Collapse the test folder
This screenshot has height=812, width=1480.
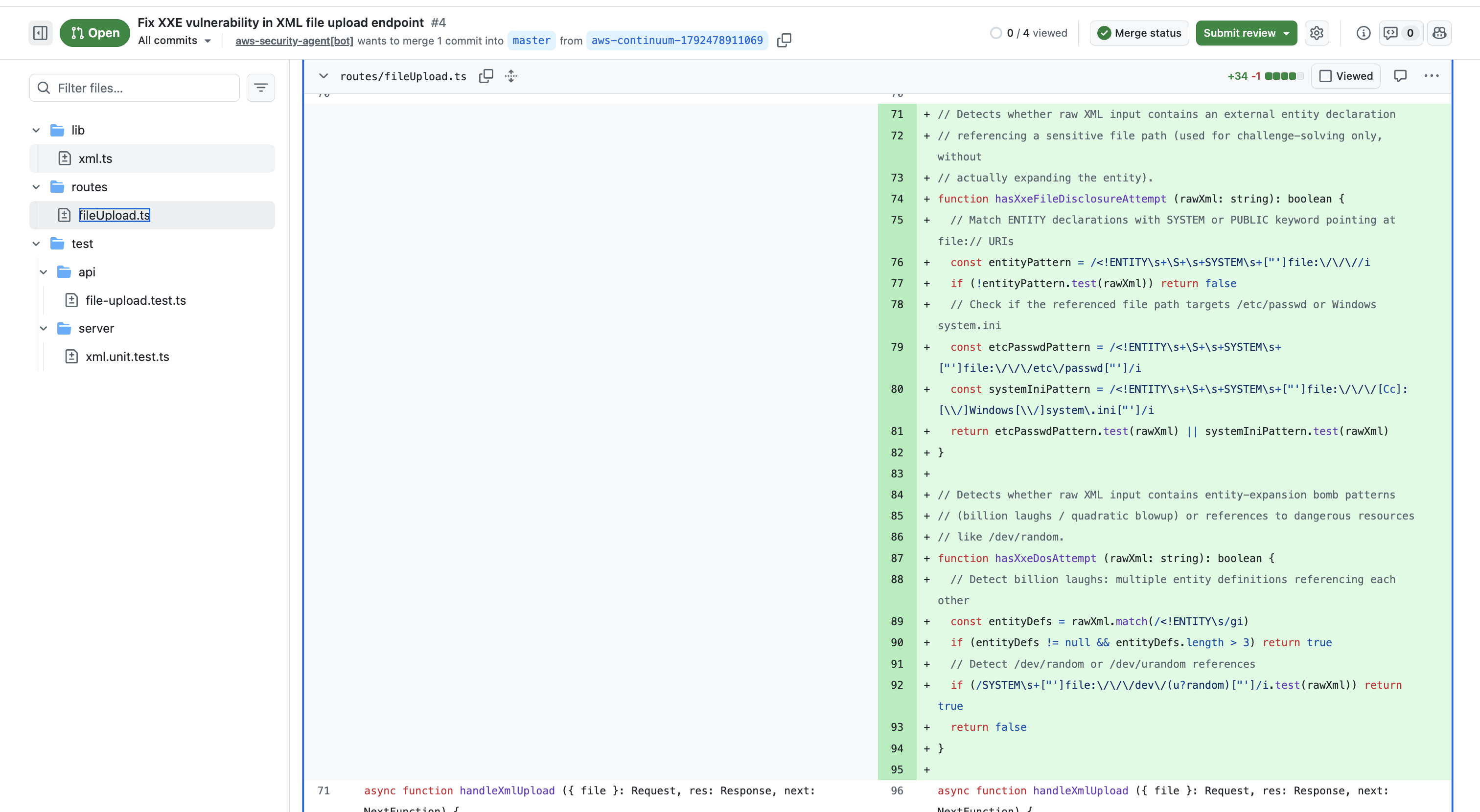[36, 244]
